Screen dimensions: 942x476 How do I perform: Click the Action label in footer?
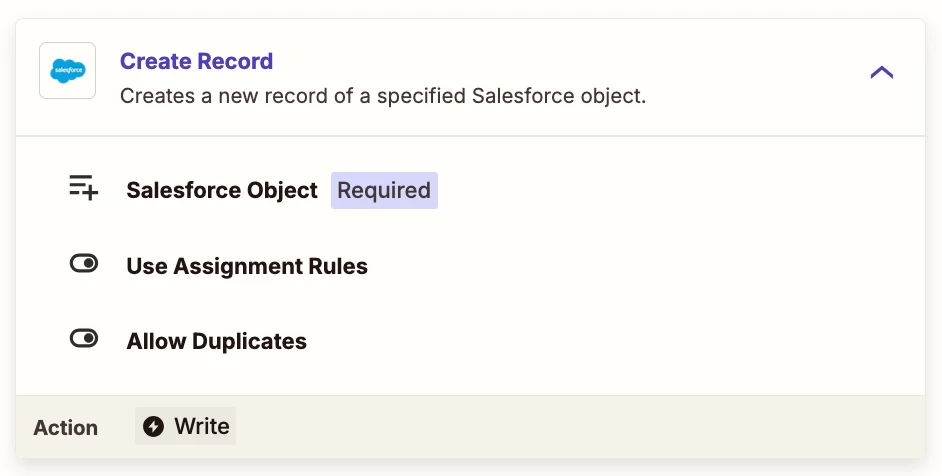pos(65,427)
